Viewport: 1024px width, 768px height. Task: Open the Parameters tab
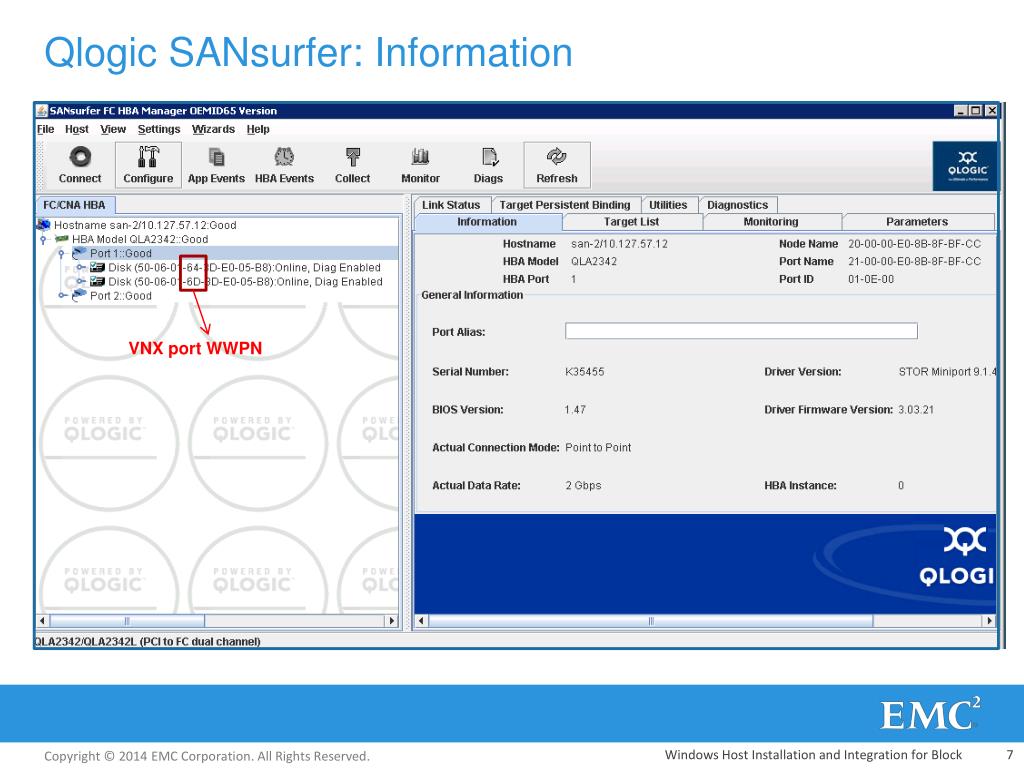tap(918, 222)
